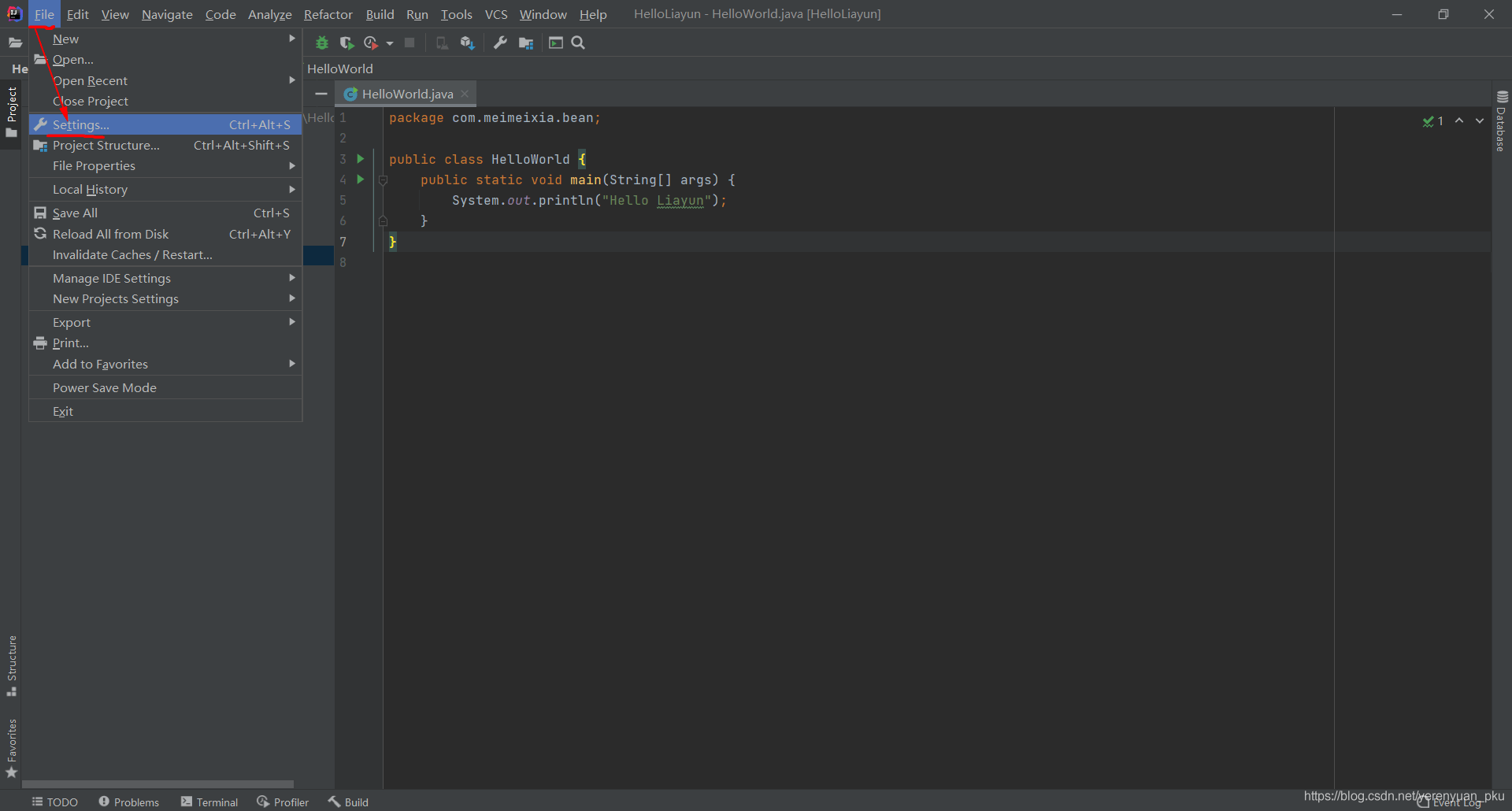
Task: Click the Problems button in the status bar
Action: pyautogui.click(x=128, y=802)
